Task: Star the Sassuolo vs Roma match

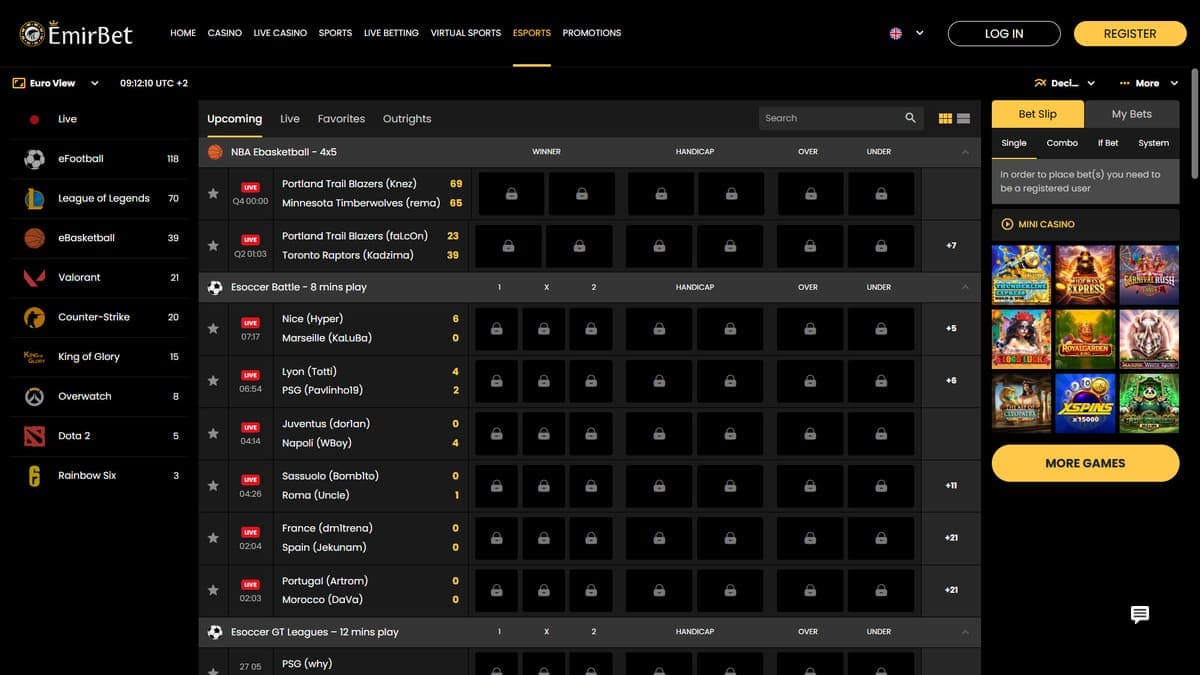Action: 213,485
